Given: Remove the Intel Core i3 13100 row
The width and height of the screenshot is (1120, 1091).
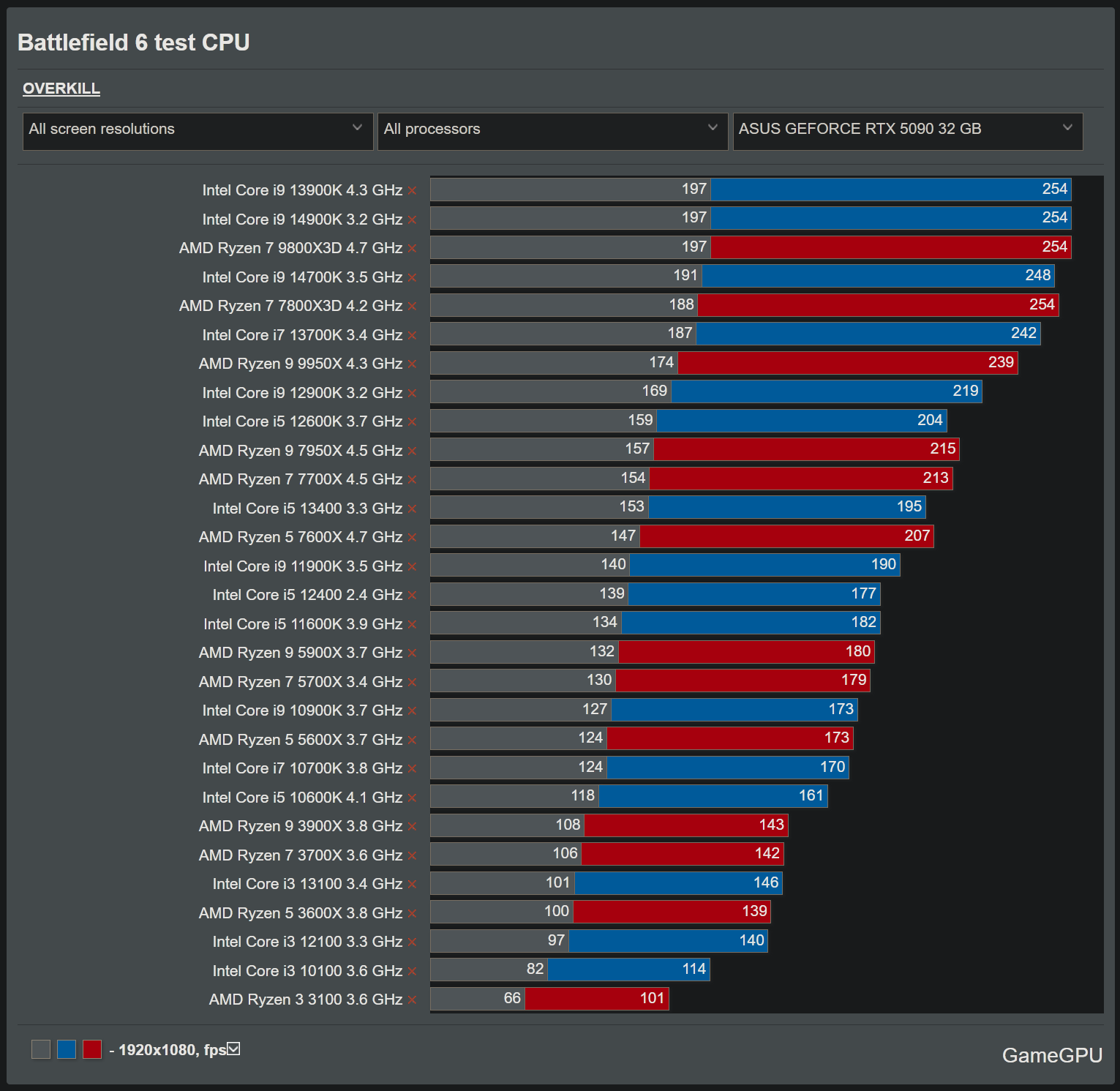Looking at the screenshot, I should coord(413,885).
